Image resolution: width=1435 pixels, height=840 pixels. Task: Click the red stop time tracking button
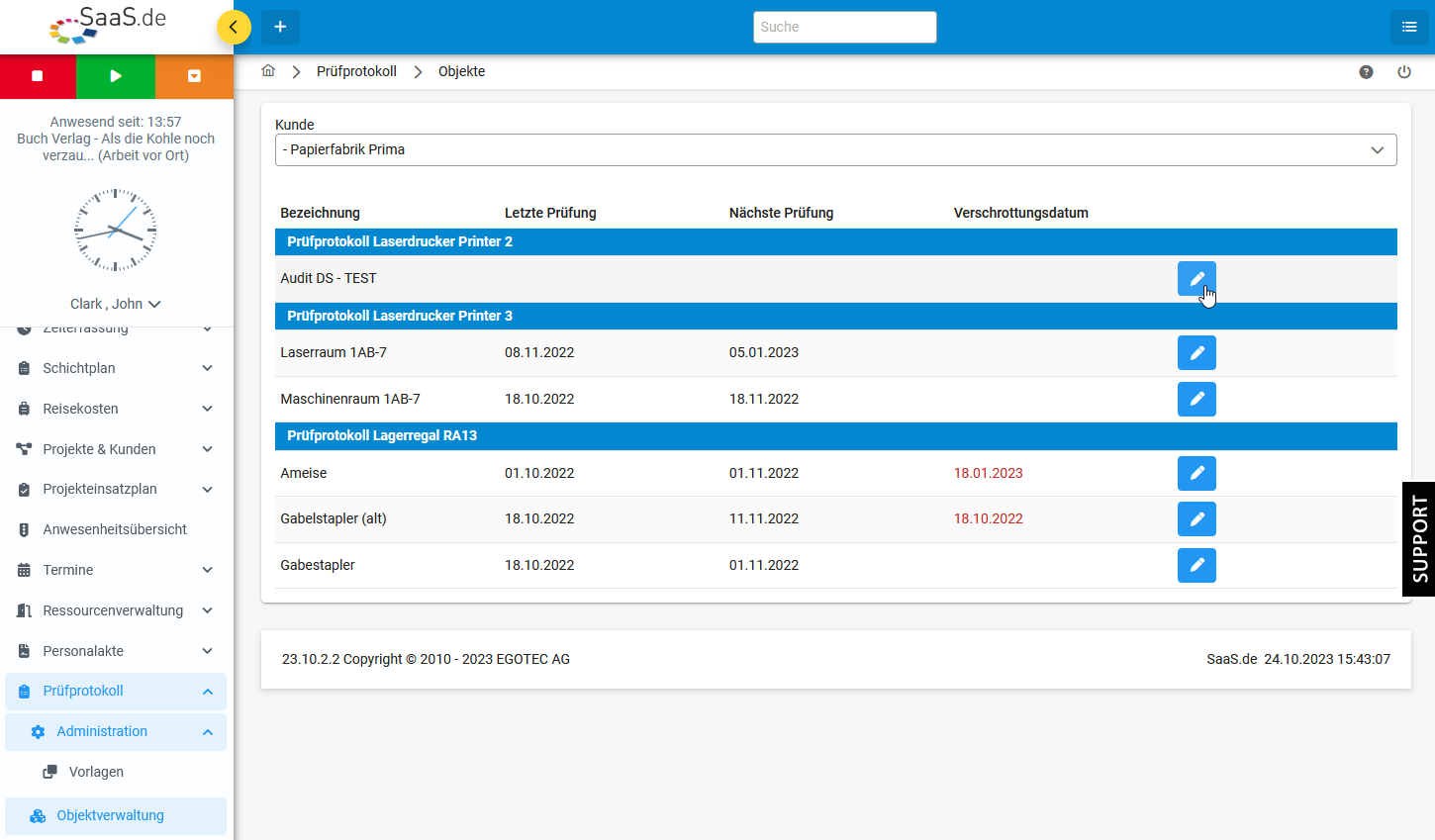pyautogui.click(x=38, y=76)
